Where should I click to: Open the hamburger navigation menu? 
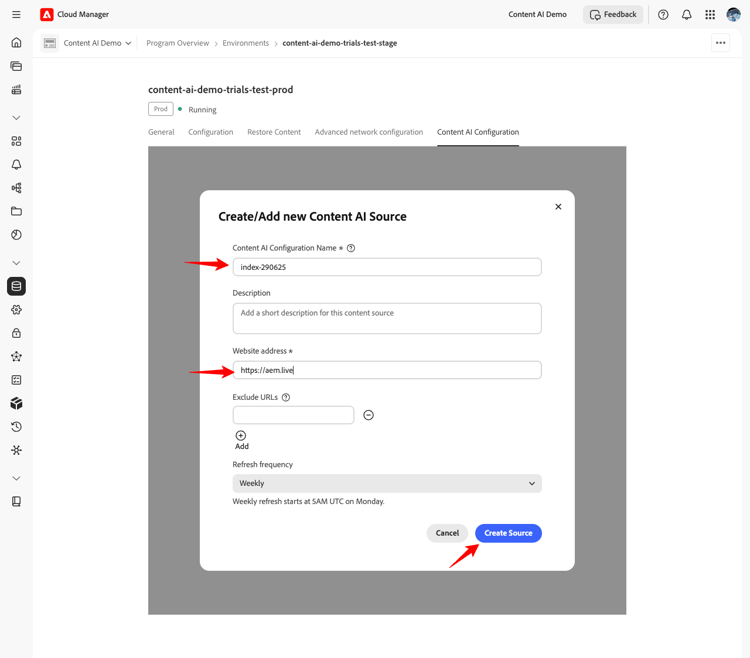[x=16, y=14]
